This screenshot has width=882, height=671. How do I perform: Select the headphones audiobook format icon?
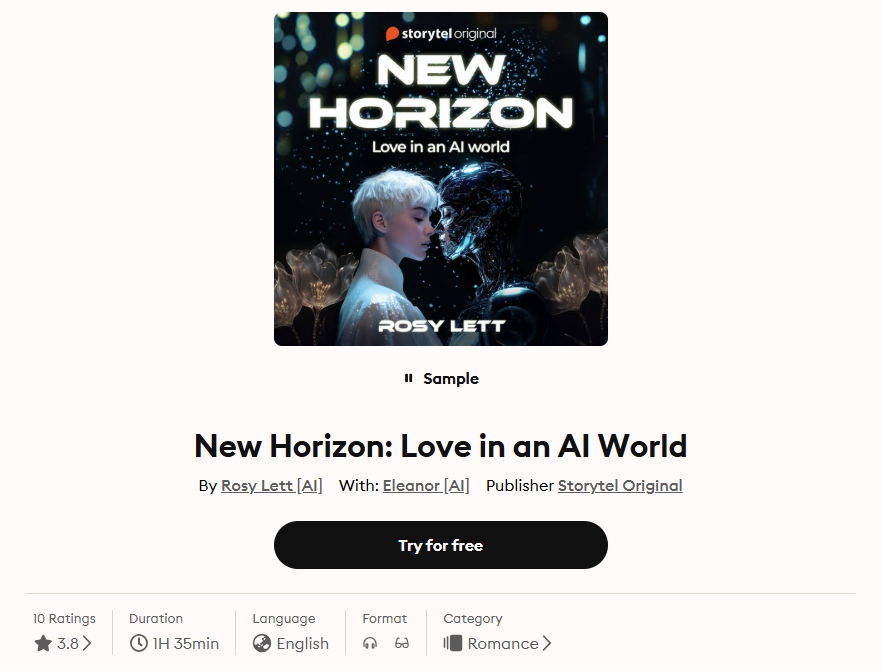pyautogui.click(x=370, y=643)
